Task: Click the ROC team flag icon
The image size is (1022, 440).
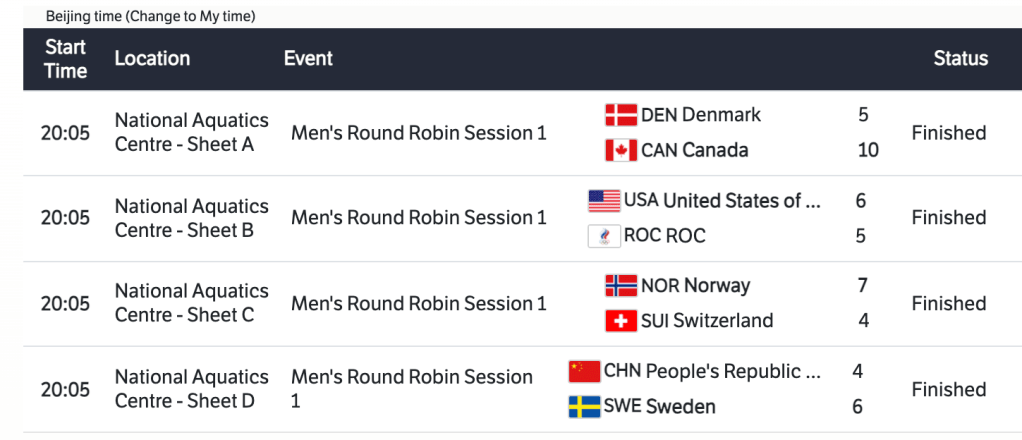Action: (x=604, y=236)
